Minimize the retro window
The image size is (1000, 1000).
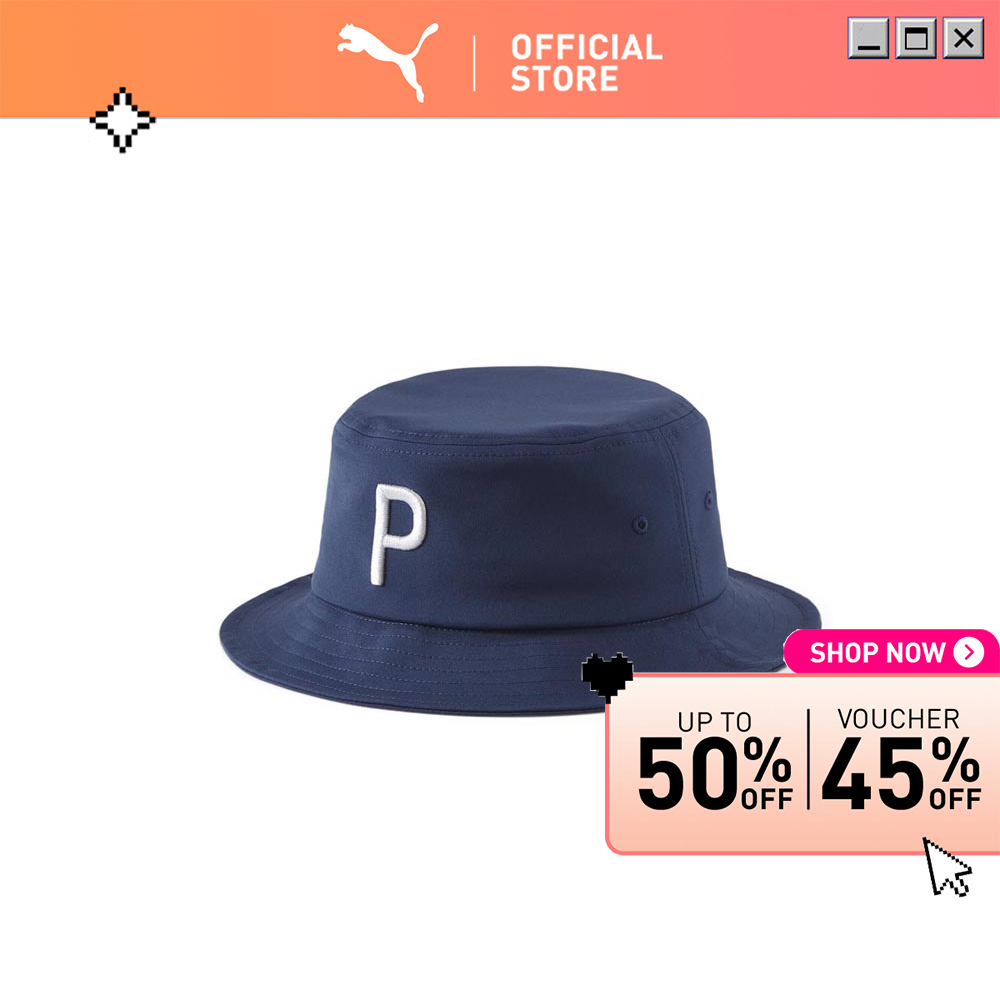pyautogui.click(x=868, y=38)
